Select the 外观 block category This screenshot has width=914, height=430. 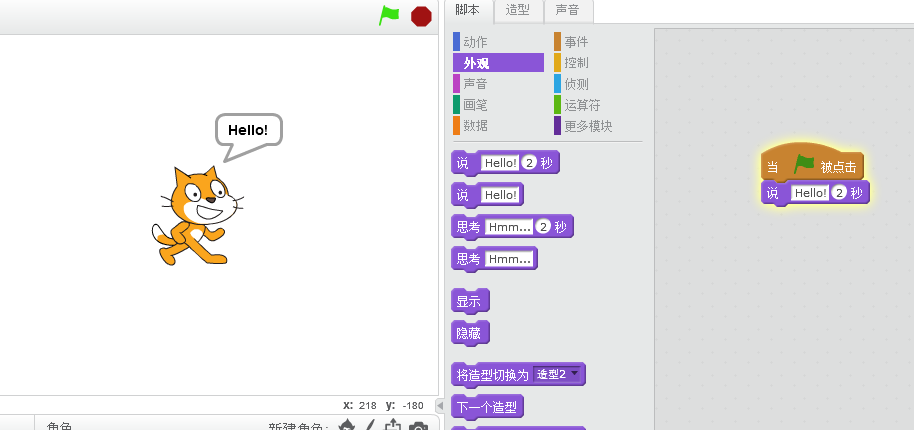coord(498,63)
